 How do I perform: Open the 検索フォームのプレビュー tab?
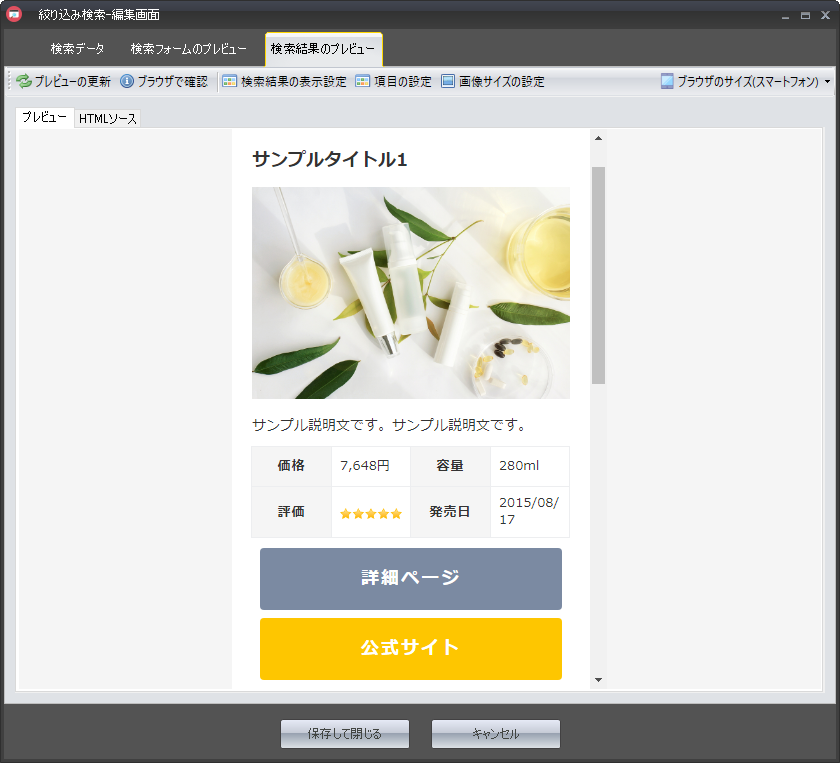tap(188, 49)
